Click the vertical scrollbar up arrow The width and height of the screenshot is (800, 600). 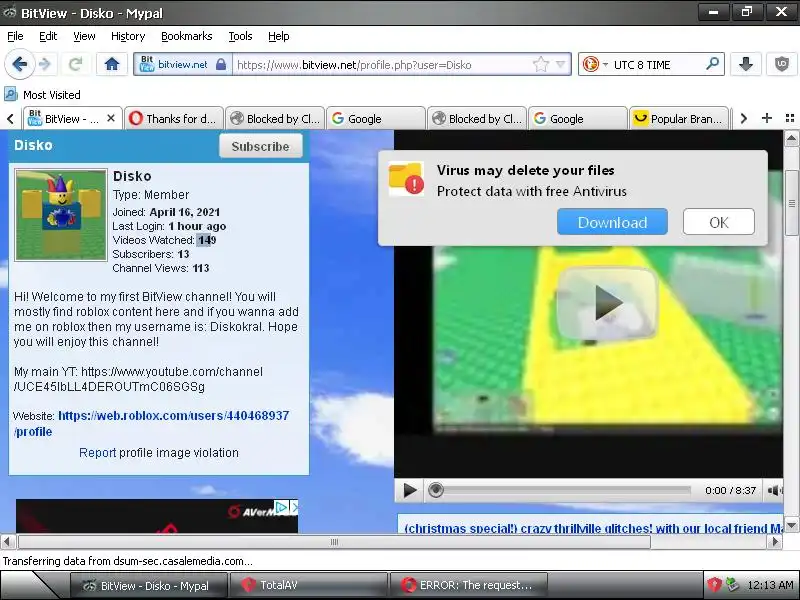pyautogui.click(x=791, y=138)
